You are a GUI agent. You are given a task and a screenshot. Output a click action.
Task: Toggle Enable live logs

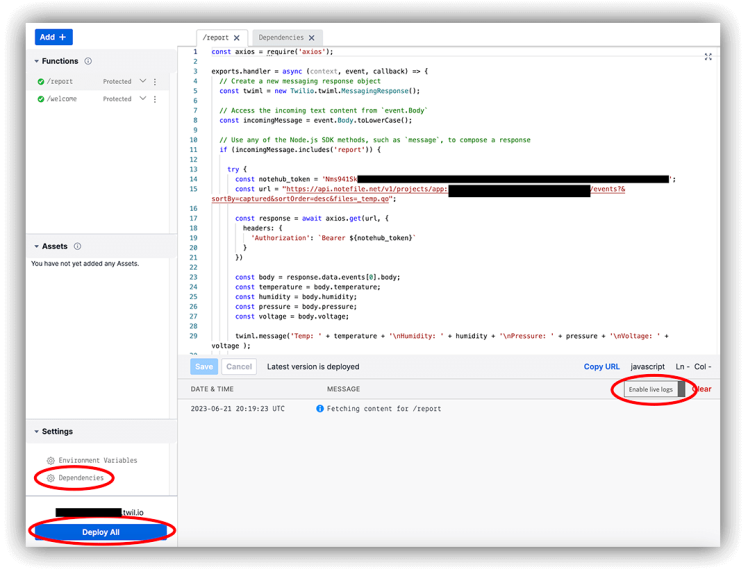[654, 389]
